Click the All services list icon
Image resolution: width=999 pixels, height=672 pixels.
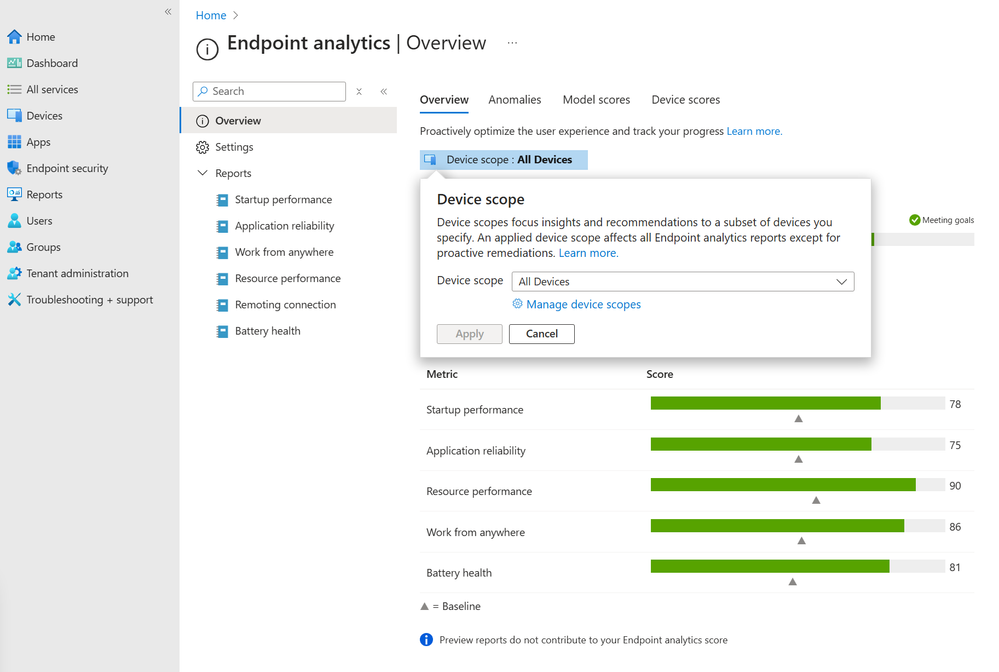(x=14, y=90)
